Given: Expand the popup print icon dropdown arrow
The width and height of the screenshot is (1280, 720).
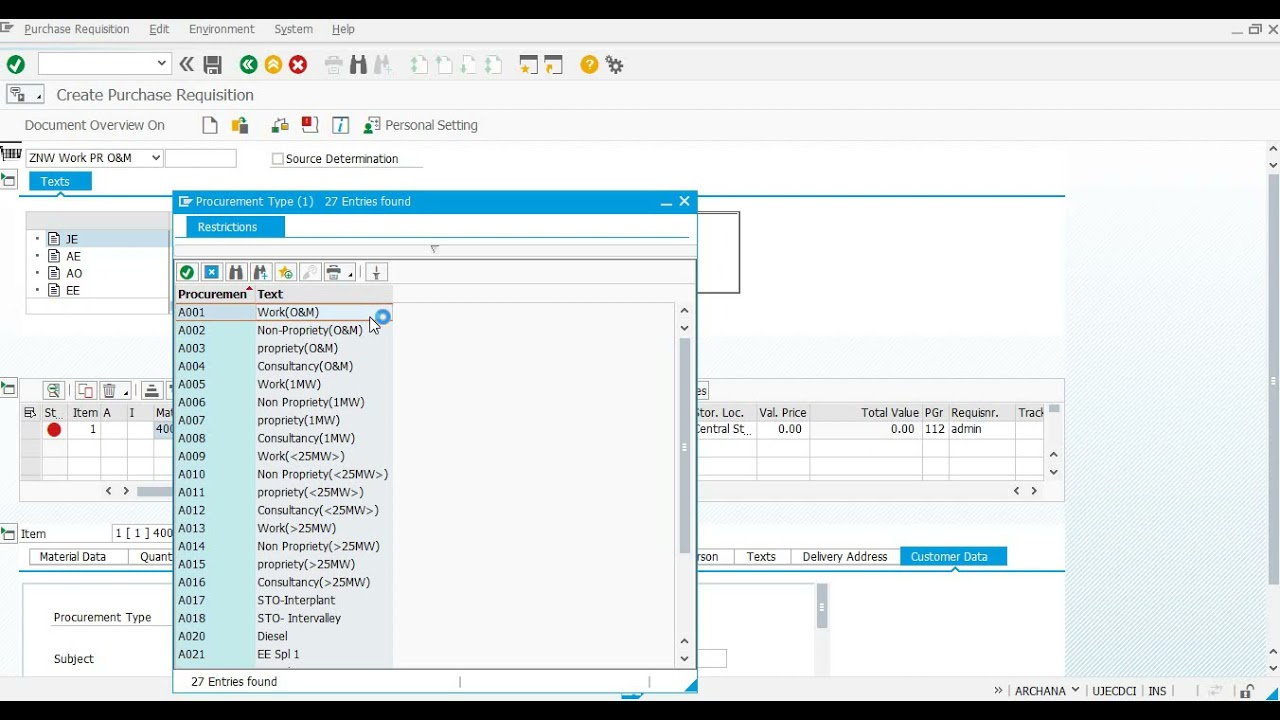Looking at the screenshot, I should point(350,273).
